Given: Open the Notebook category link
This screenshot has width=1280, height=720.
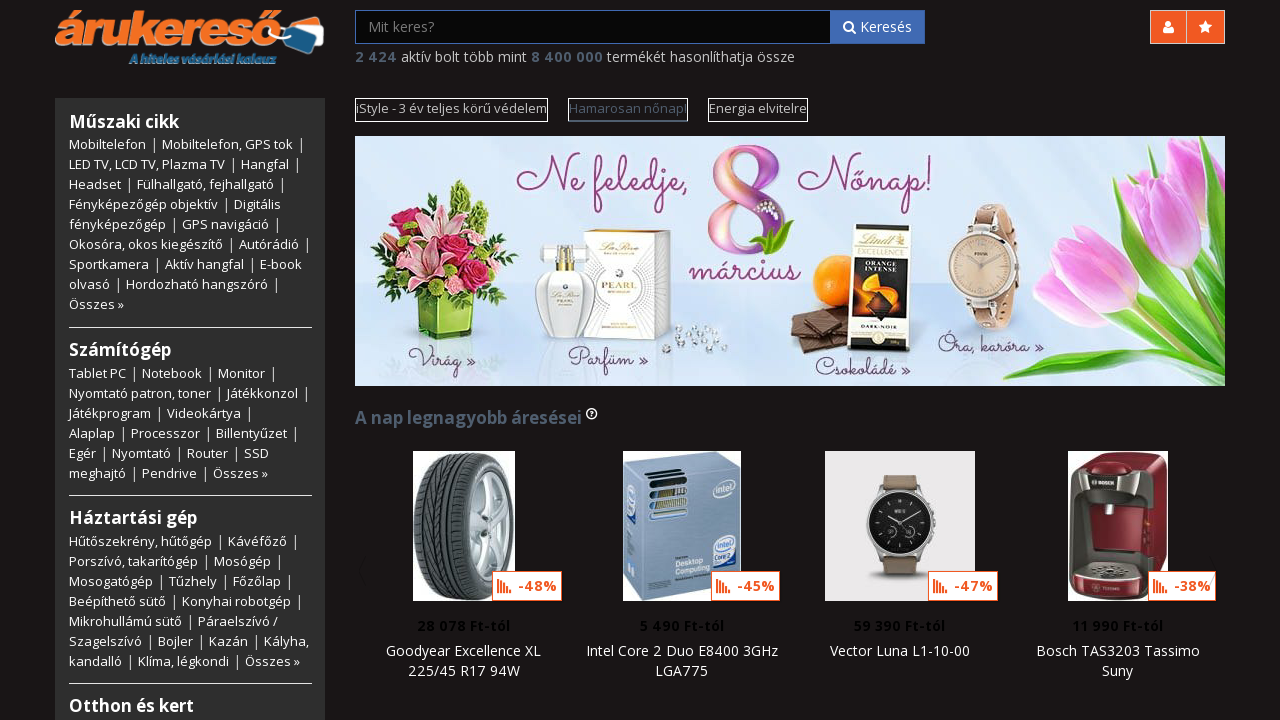Looking at the screenshot, I should pos(171,373).
